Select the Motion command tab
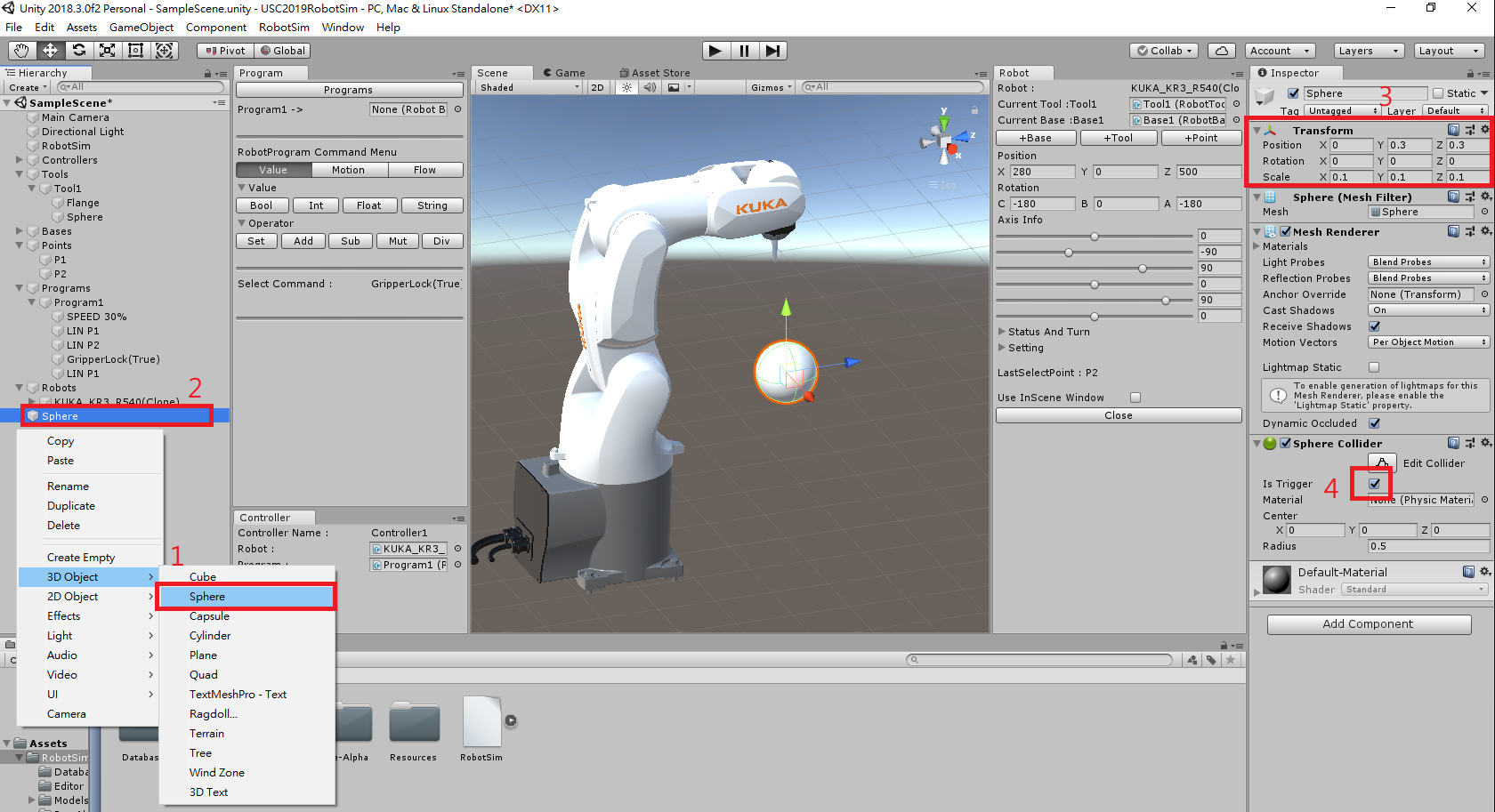The width and height of the screenshot is (1495, 812). point(348,170)
